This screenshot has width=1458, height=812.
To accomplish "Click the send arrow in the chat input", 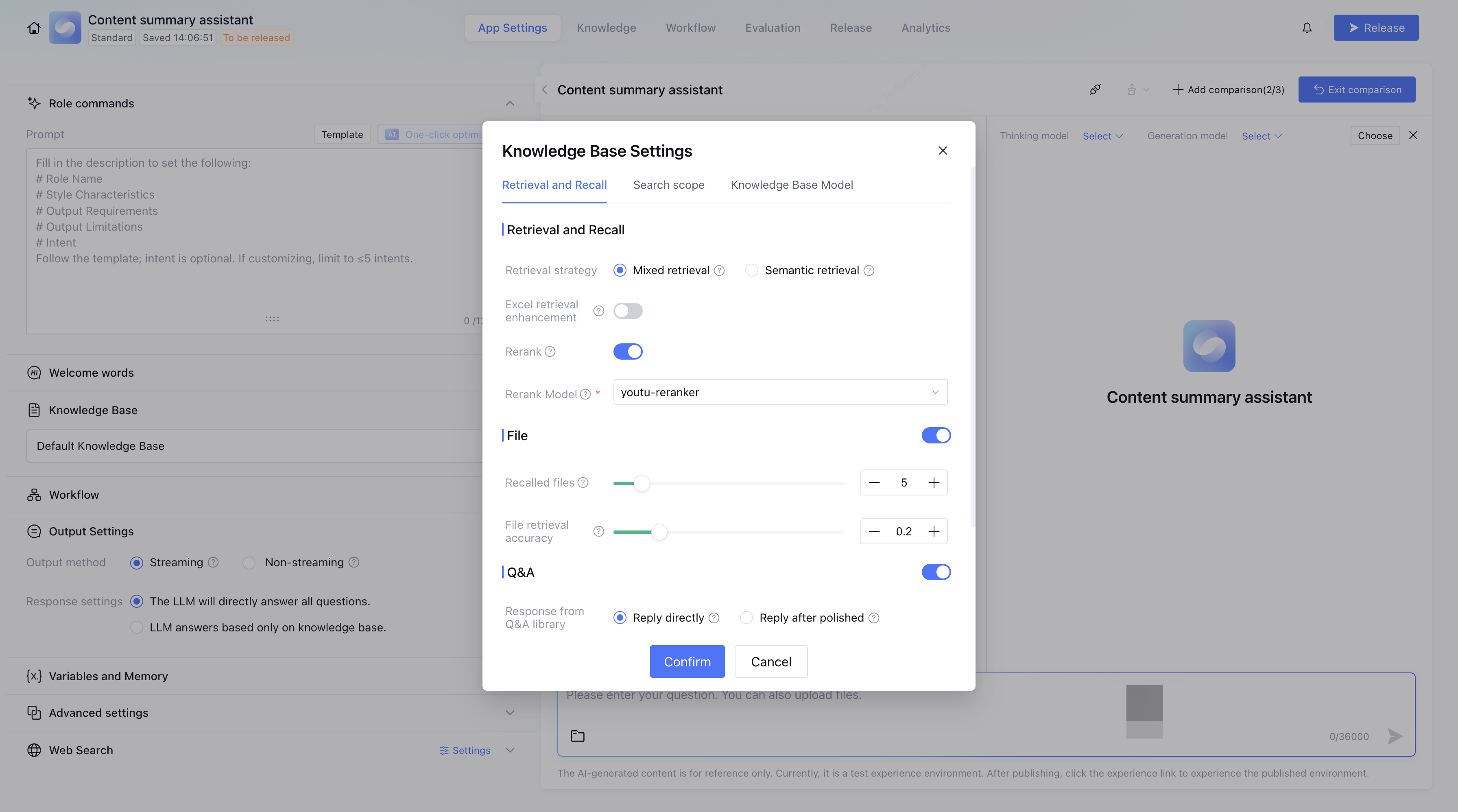I will (1395, 736).
